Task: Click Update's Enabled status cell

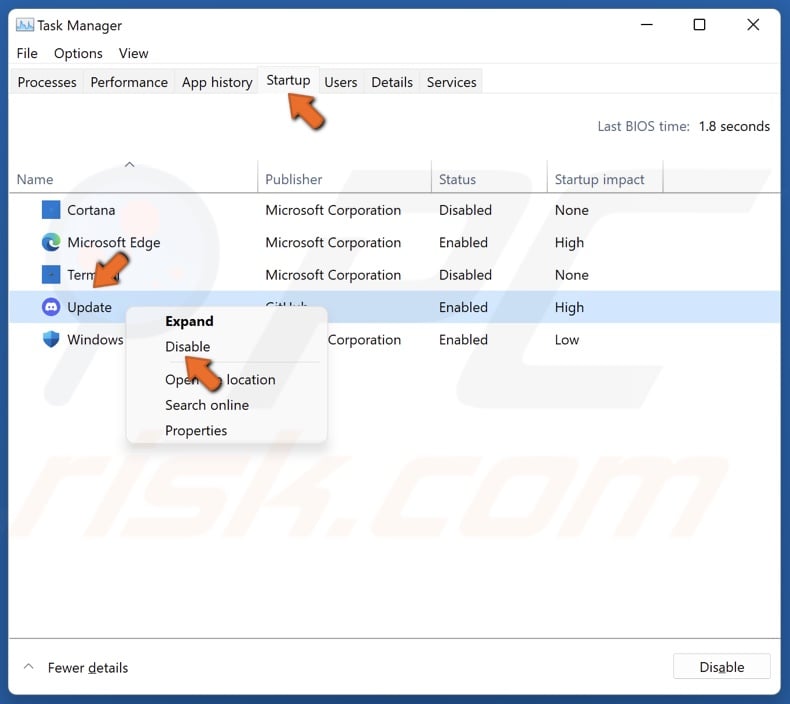Action: pos(463,307)
